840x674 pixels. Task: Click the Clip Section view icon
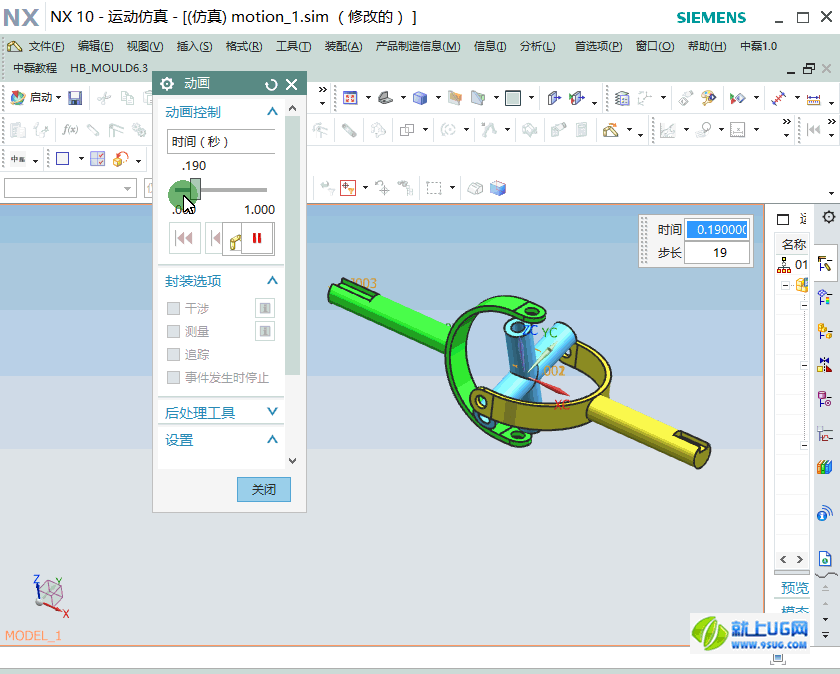(478, 98)
